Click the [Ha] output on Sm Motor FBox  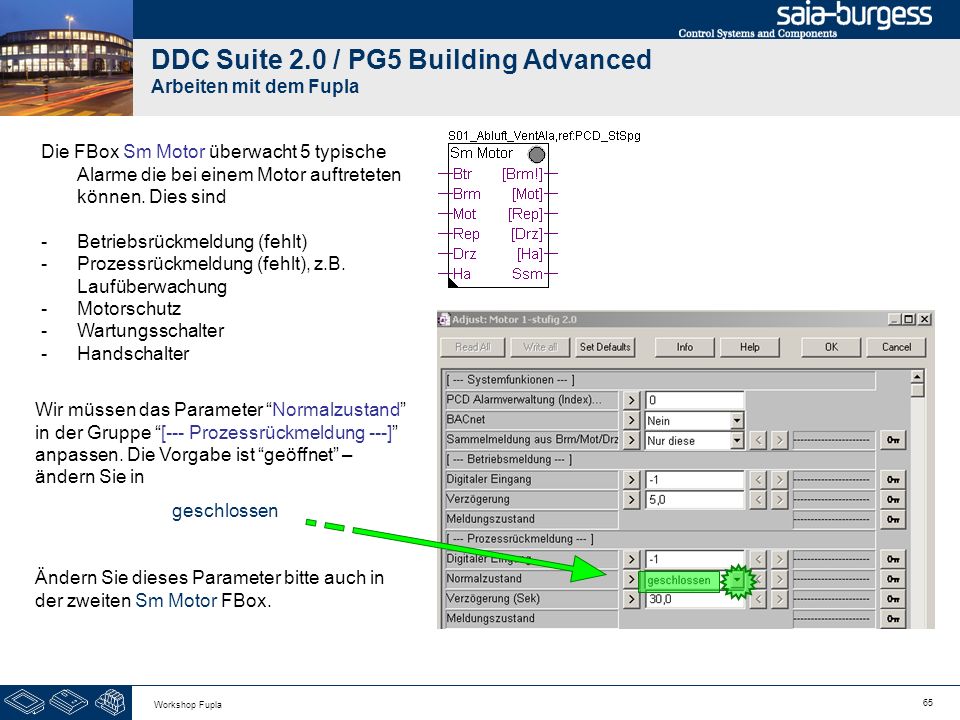530,253
